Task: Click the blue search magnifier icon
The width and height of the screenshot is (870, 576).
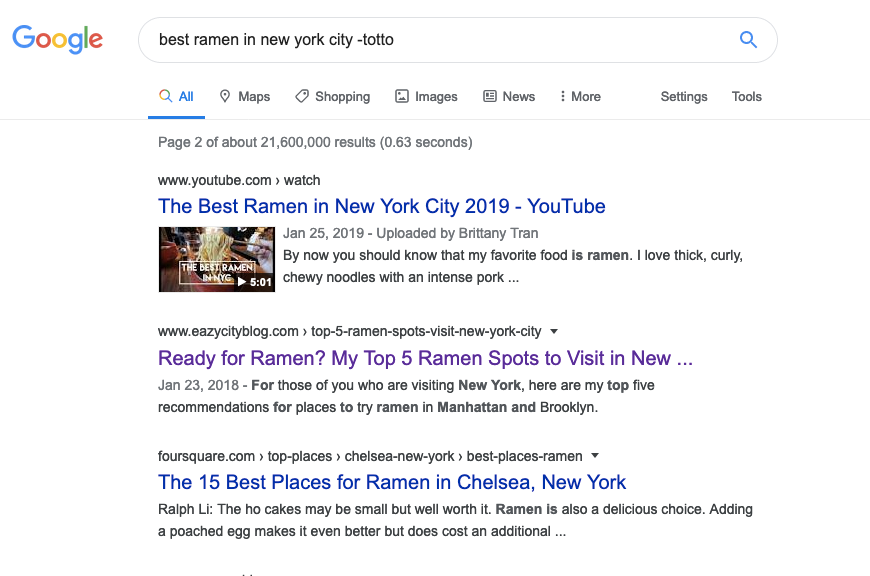Action: [x=748, y=39]
